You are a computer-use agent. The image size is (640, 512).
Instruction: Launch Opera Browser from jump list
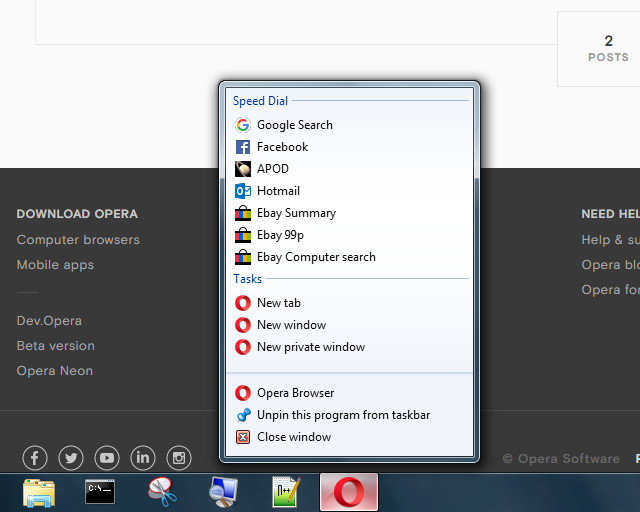pyautogui.click(x=349, y=393)
